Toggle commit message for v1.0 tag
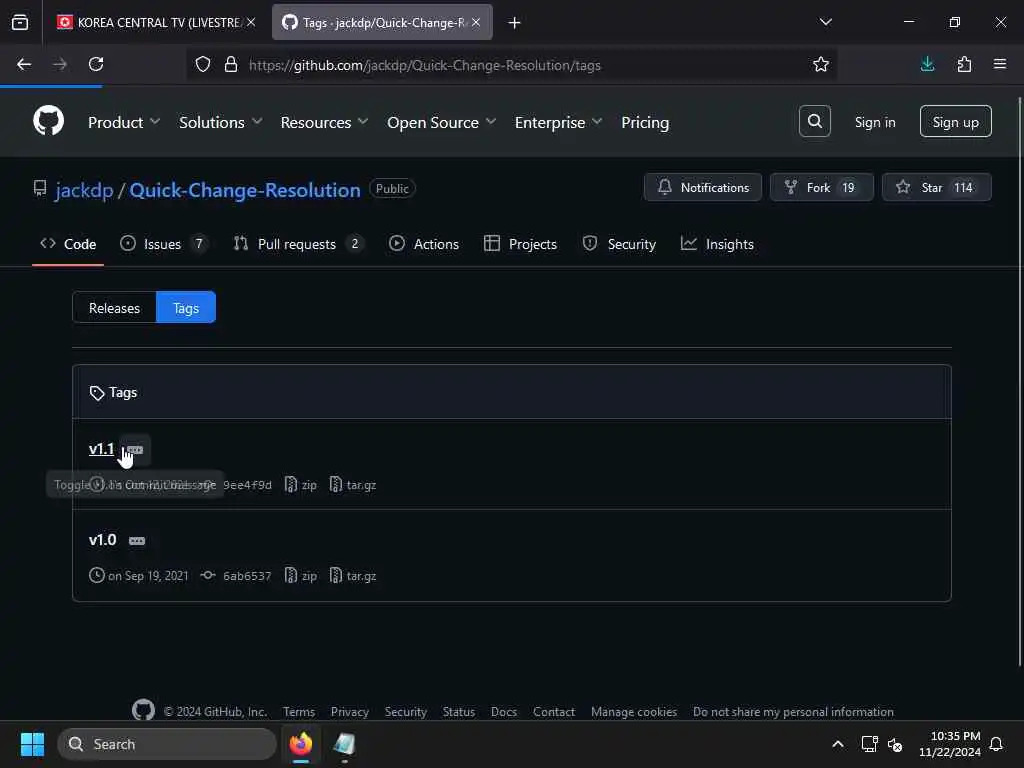1024x768 pixels. (x=136, y=541)
